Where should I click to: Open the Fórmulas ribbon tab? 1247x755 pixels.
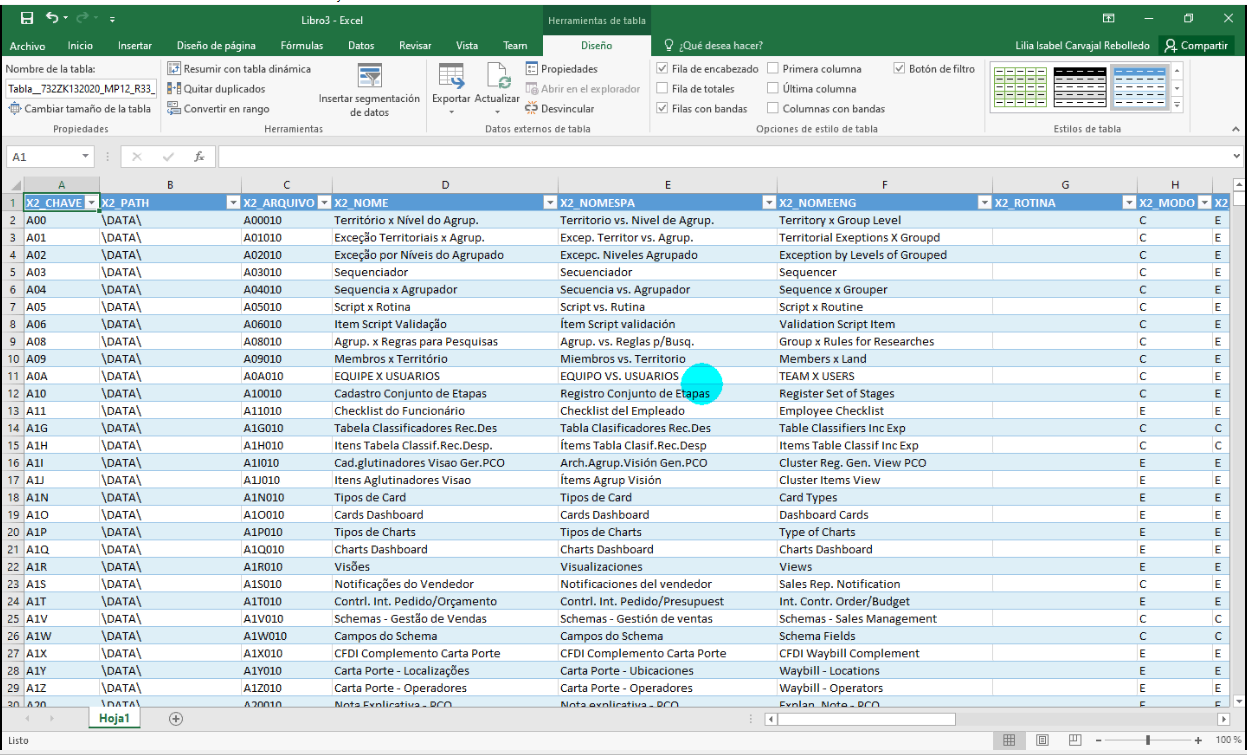point(301,46)
